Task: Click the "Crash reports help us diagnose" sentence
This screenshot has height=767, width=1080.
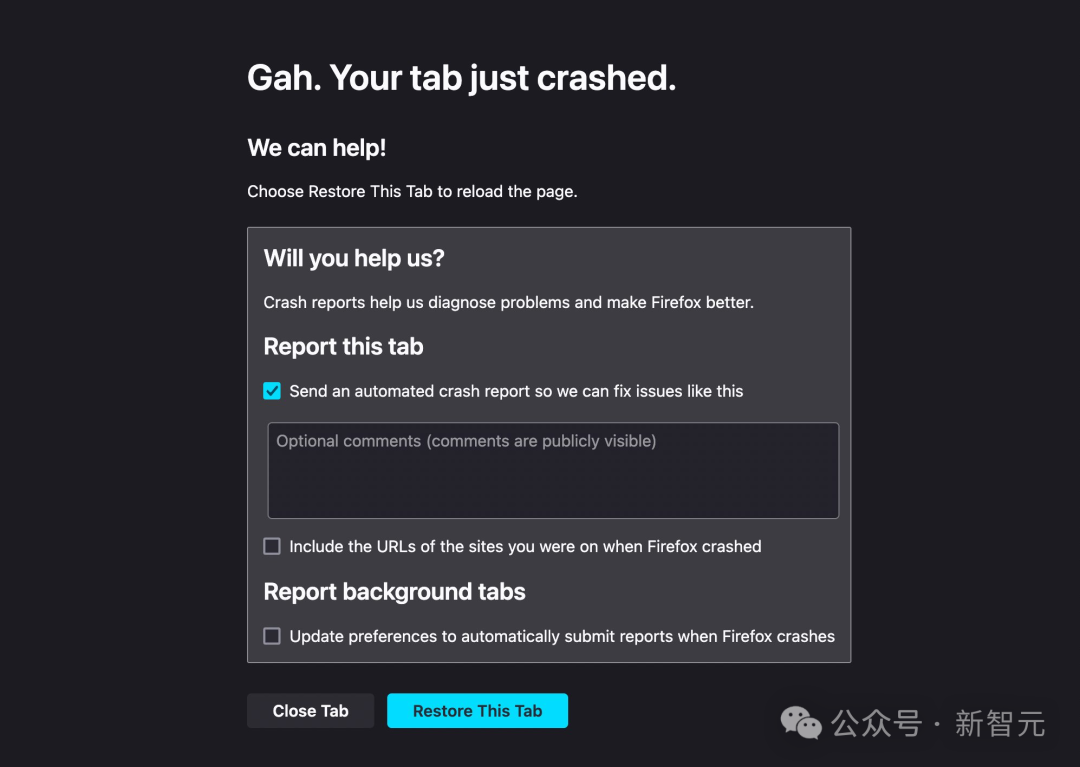Action: 508,302
